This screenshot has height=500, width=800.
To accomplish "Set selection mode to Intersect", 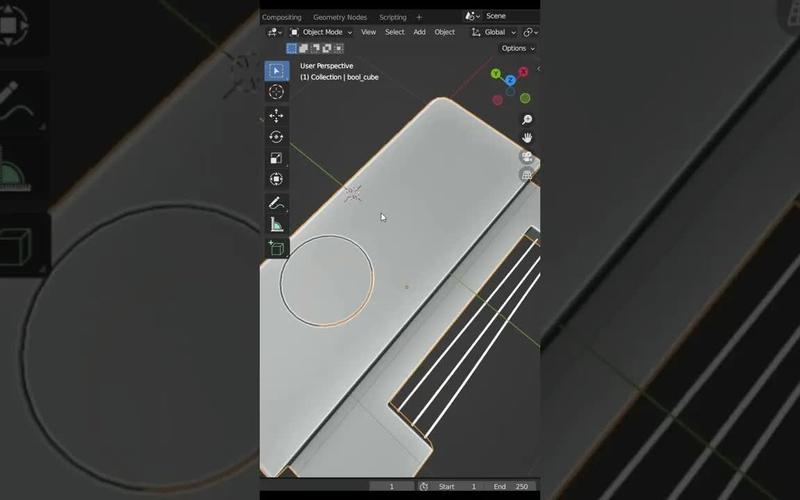I will [338, 48].
